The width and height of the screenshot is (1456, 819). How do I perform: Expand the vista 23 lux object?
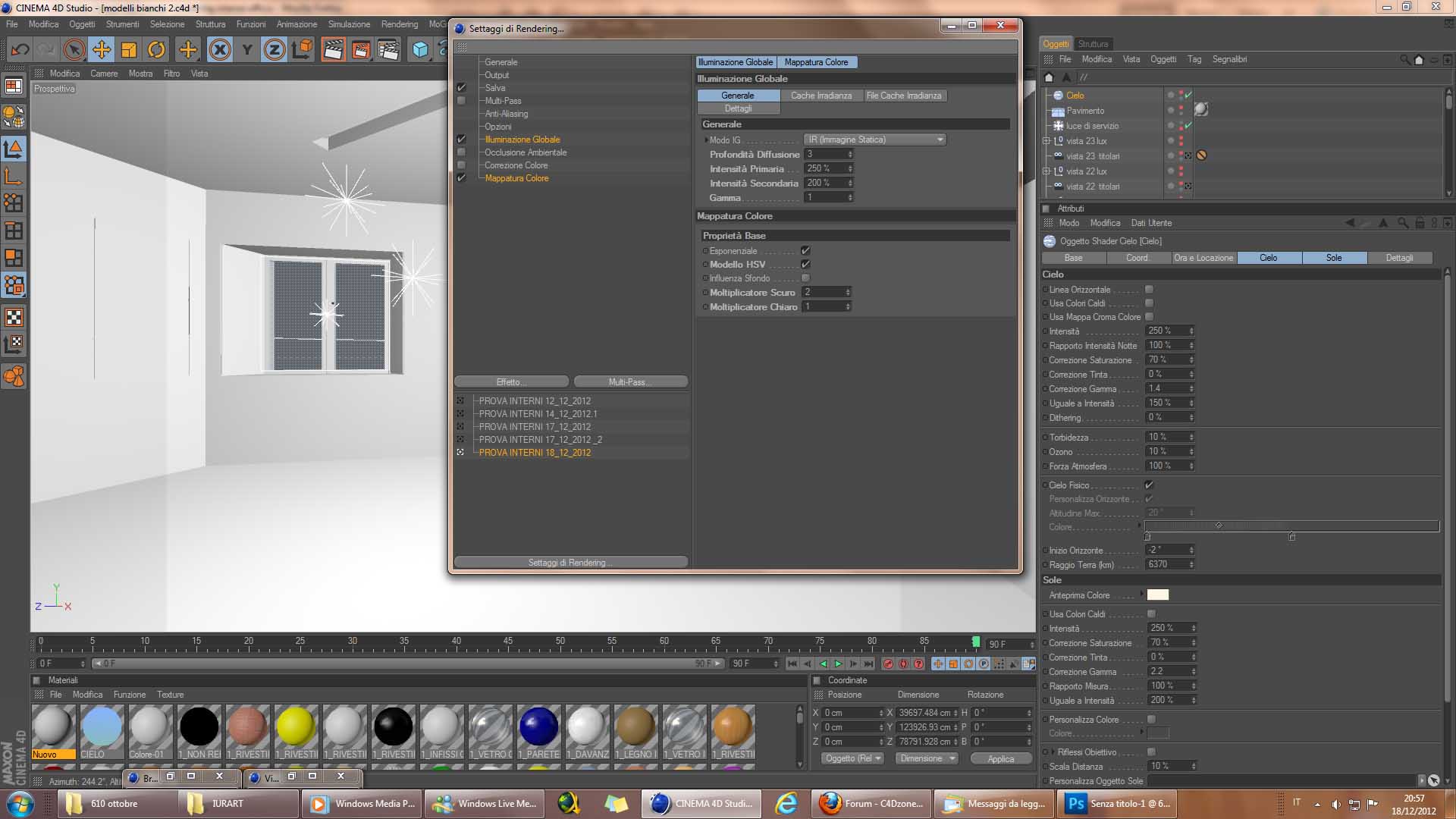(x=1046, y=141)
